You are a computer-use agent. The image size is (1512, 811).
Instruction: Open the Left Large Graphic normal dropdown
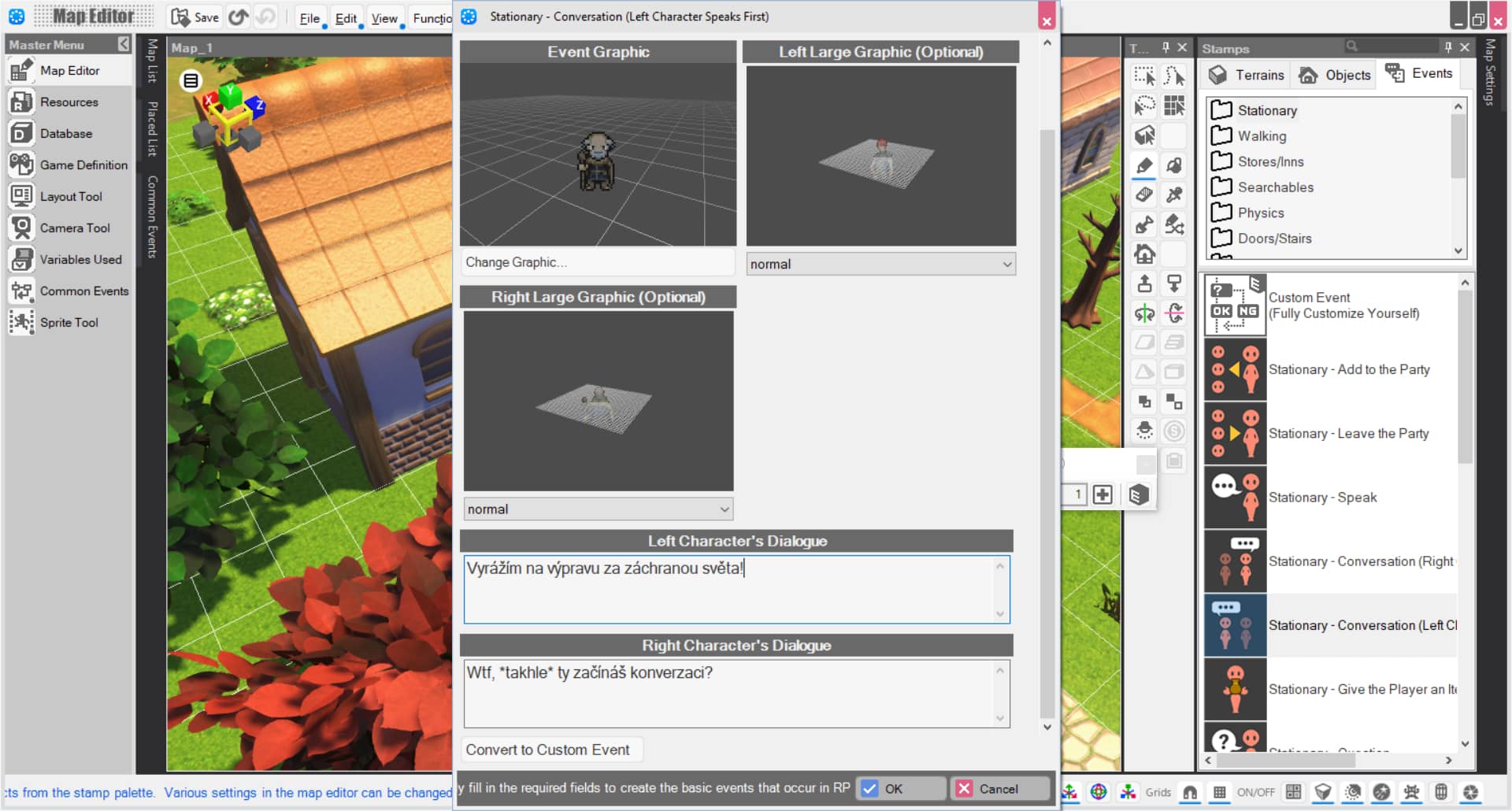(880, 265)
